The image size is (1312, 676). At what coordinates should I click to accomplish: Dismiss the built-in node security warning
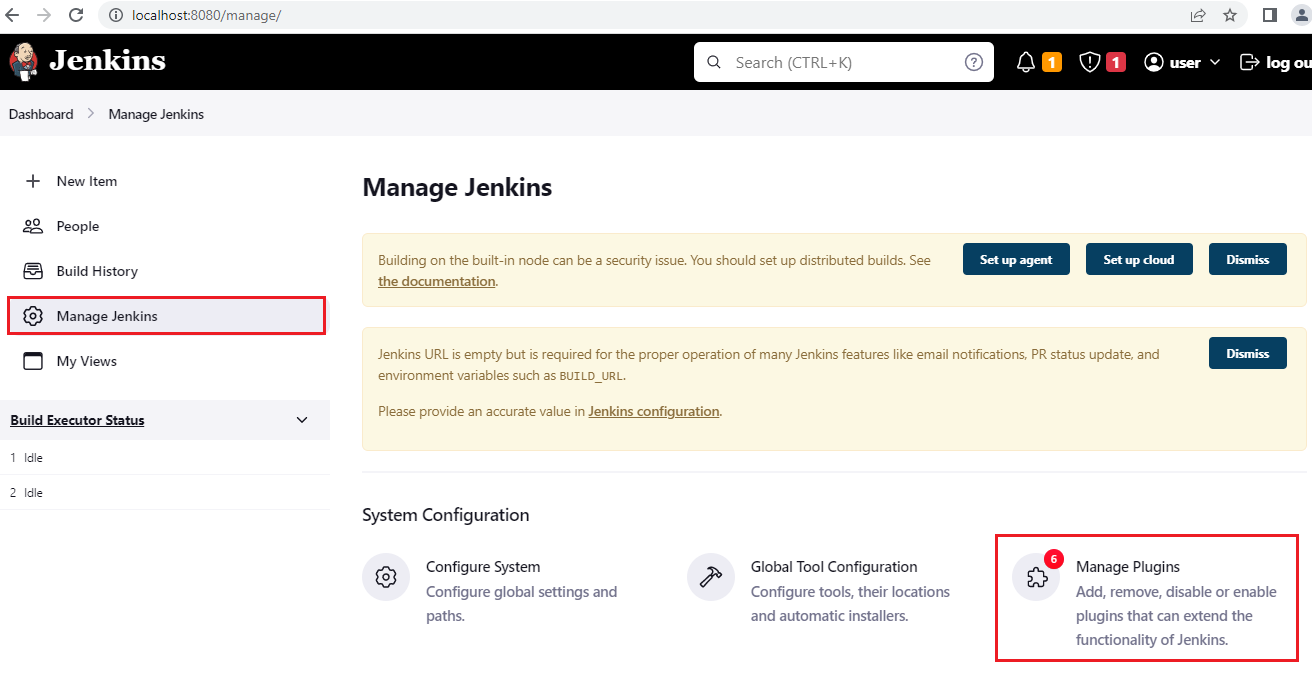[1248, 259]
